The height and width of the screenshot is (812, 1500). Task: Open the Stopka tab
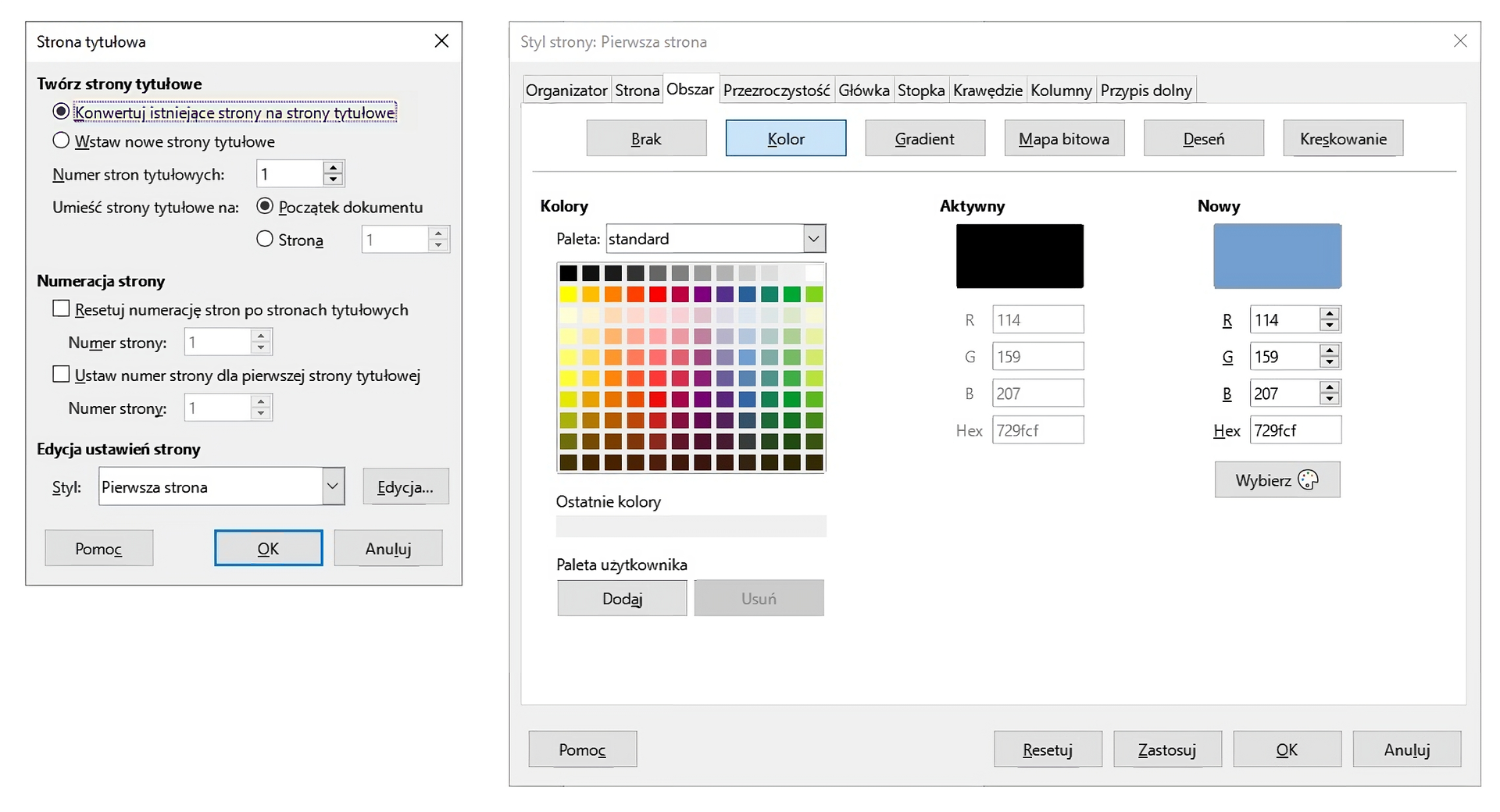(x=921, y=91)
